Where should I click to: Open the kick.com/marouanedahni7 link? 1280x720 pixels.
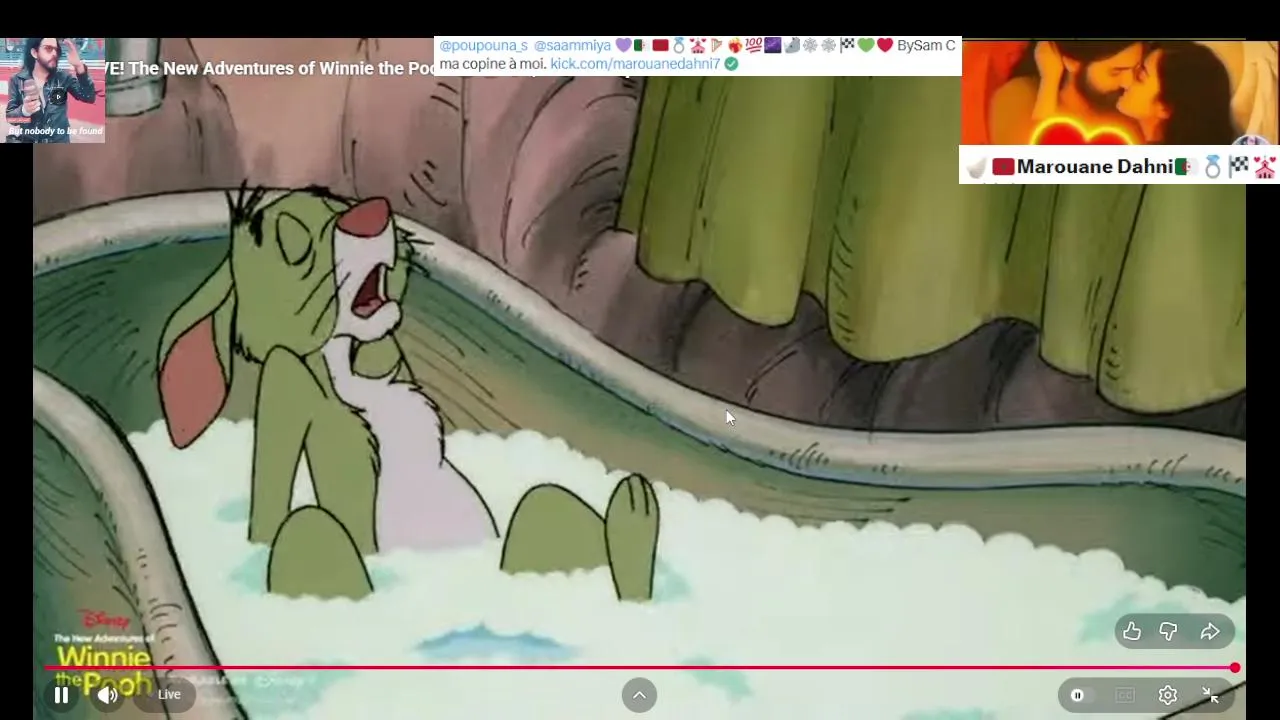tap(635, 63)
